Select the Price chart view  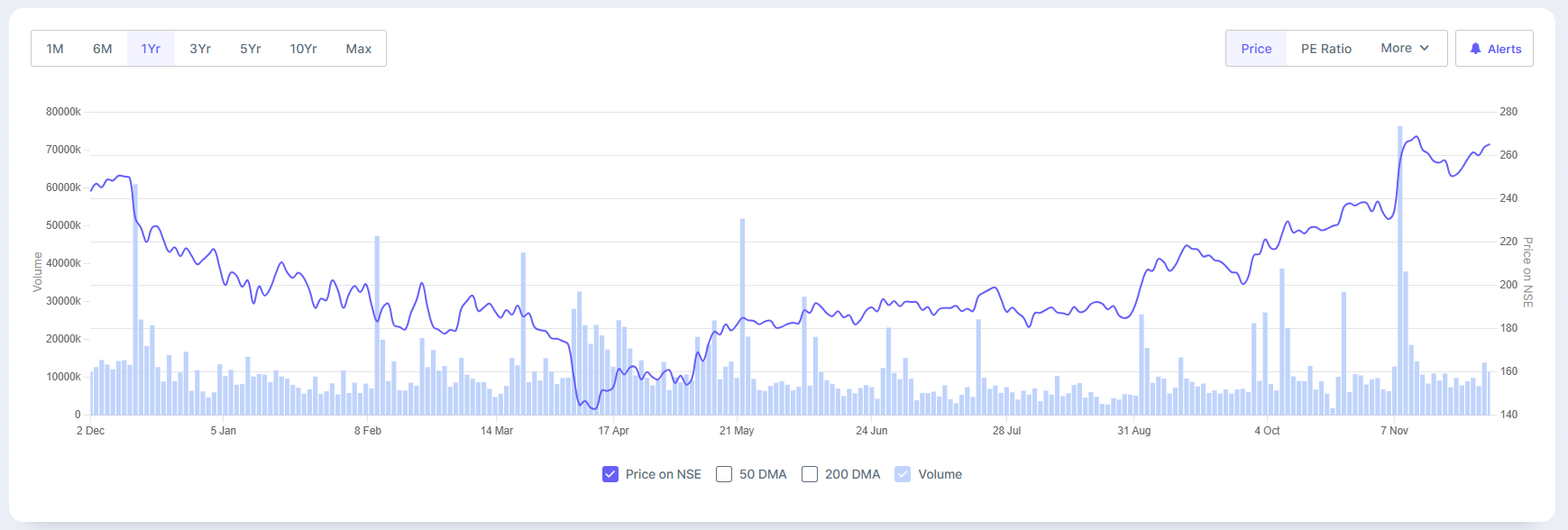[x=1256, y=49]
